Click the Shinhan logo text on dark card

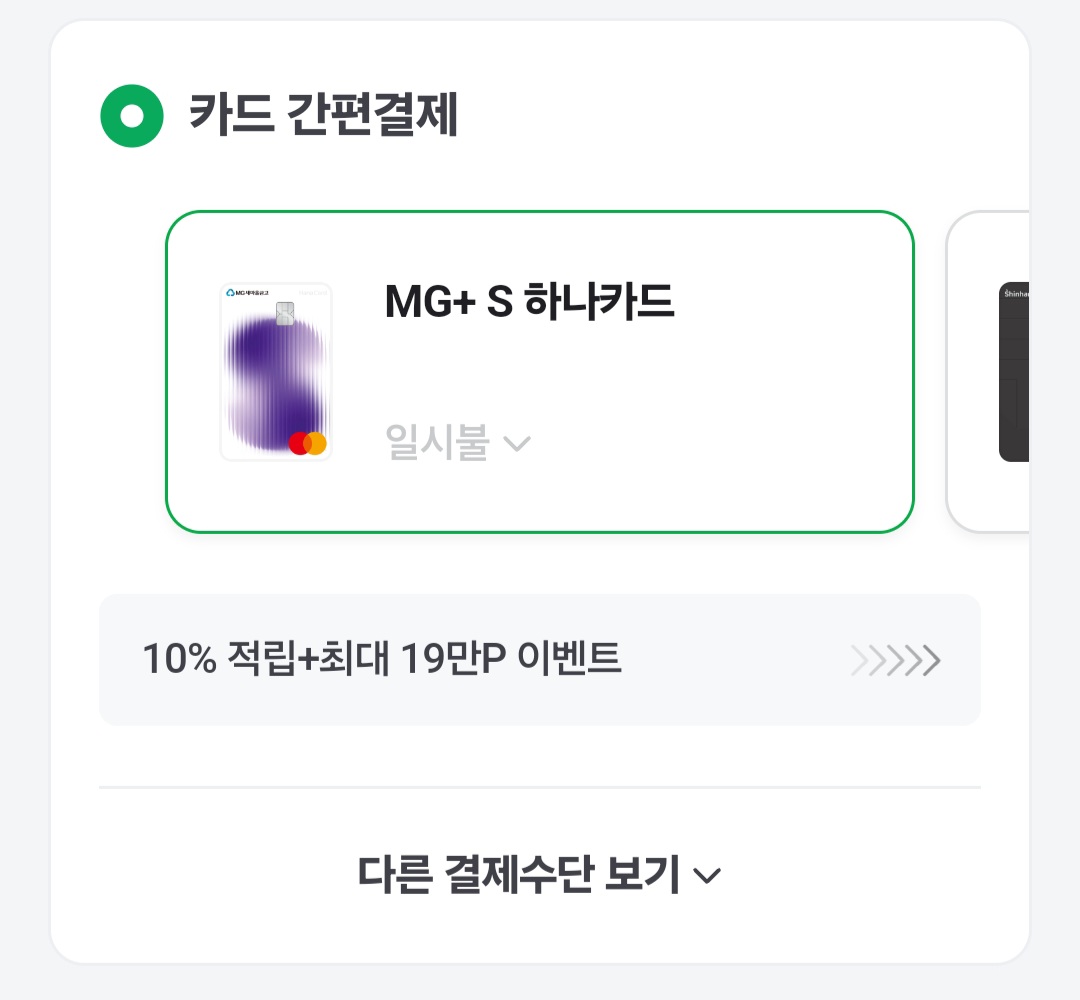click(1015, 293)
